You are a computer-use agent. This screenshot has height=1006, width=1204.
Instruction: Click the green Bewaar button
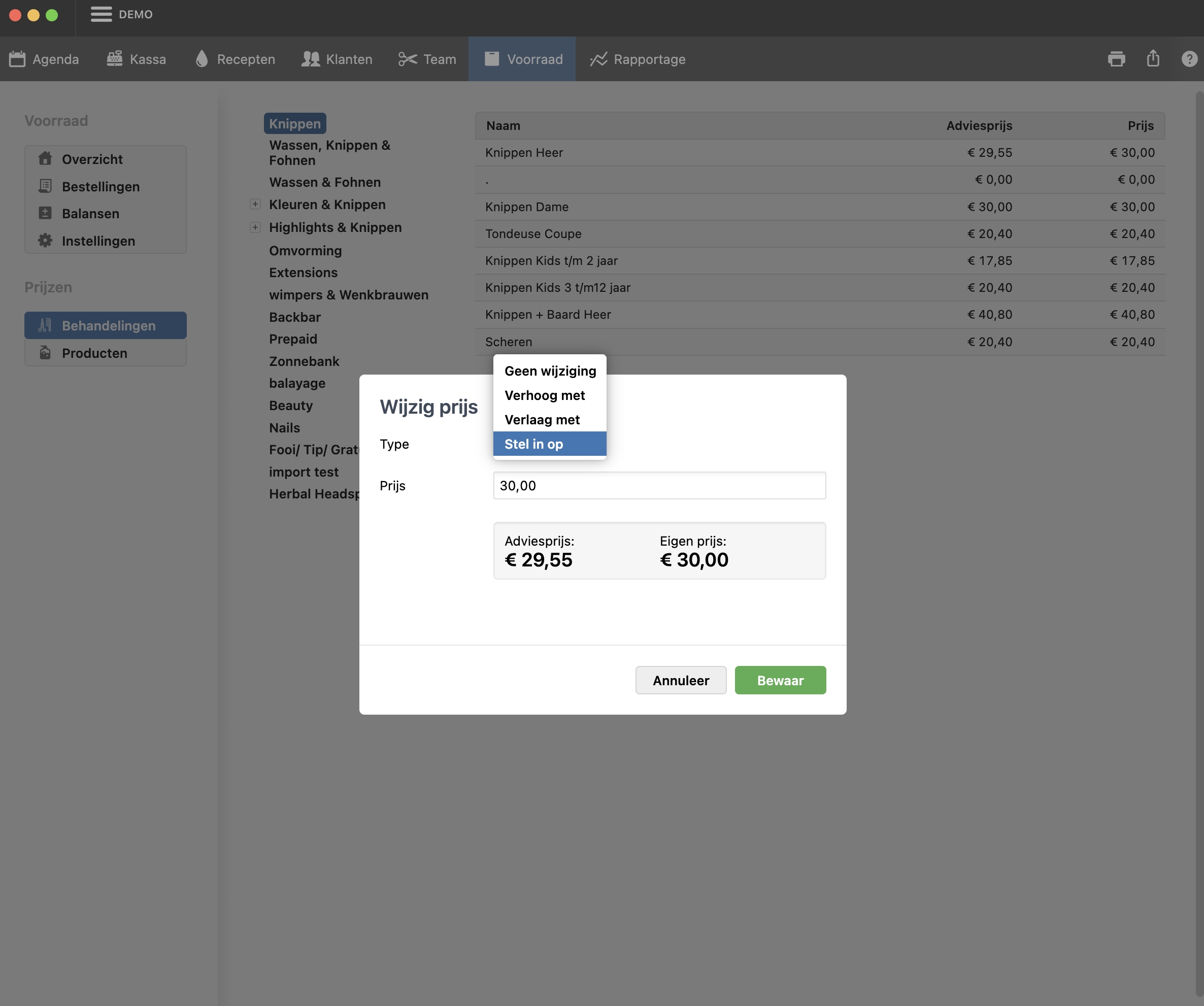[779, 681]
